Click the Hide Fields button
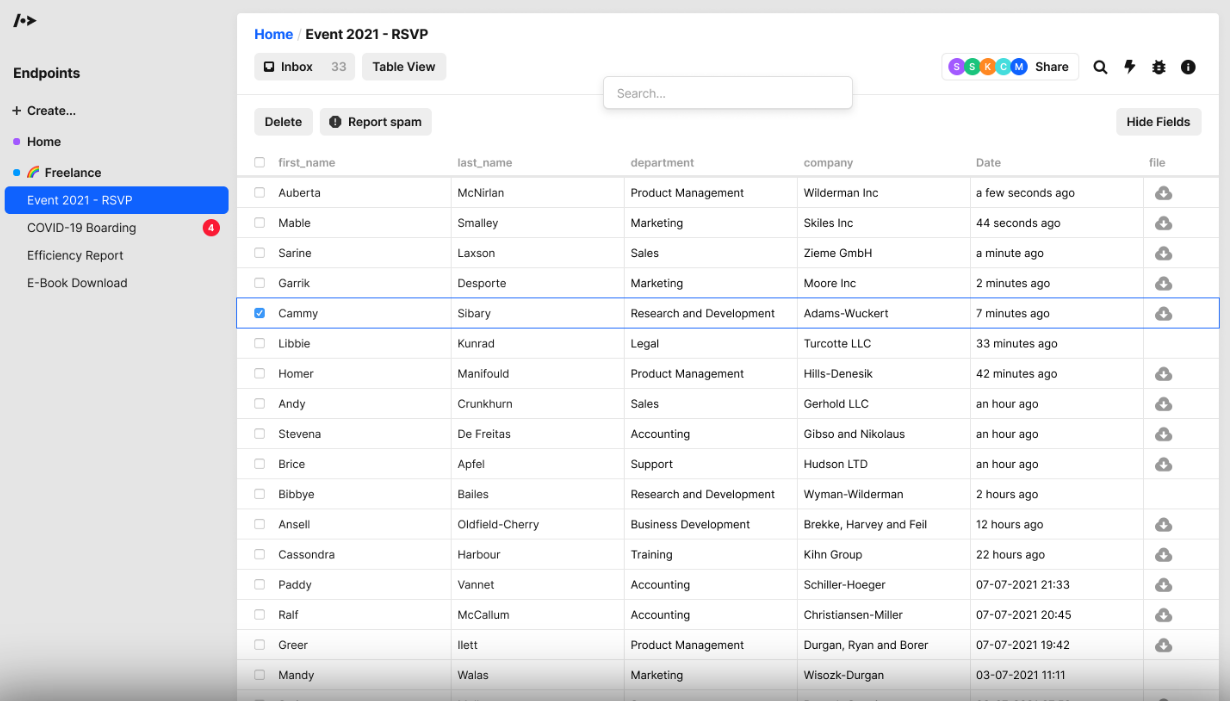The width and height of the screenshot is (1230, 701). pyautogui.click(x=1158, y=122)
